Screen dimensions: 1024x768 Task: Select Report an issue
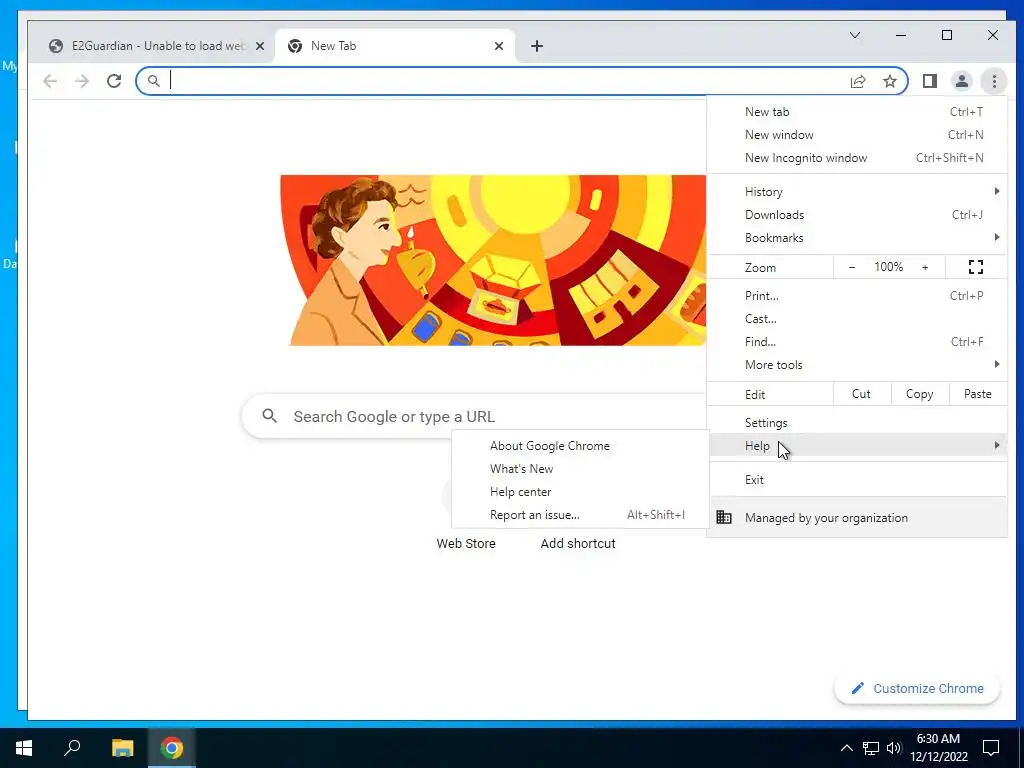[580, 515]
